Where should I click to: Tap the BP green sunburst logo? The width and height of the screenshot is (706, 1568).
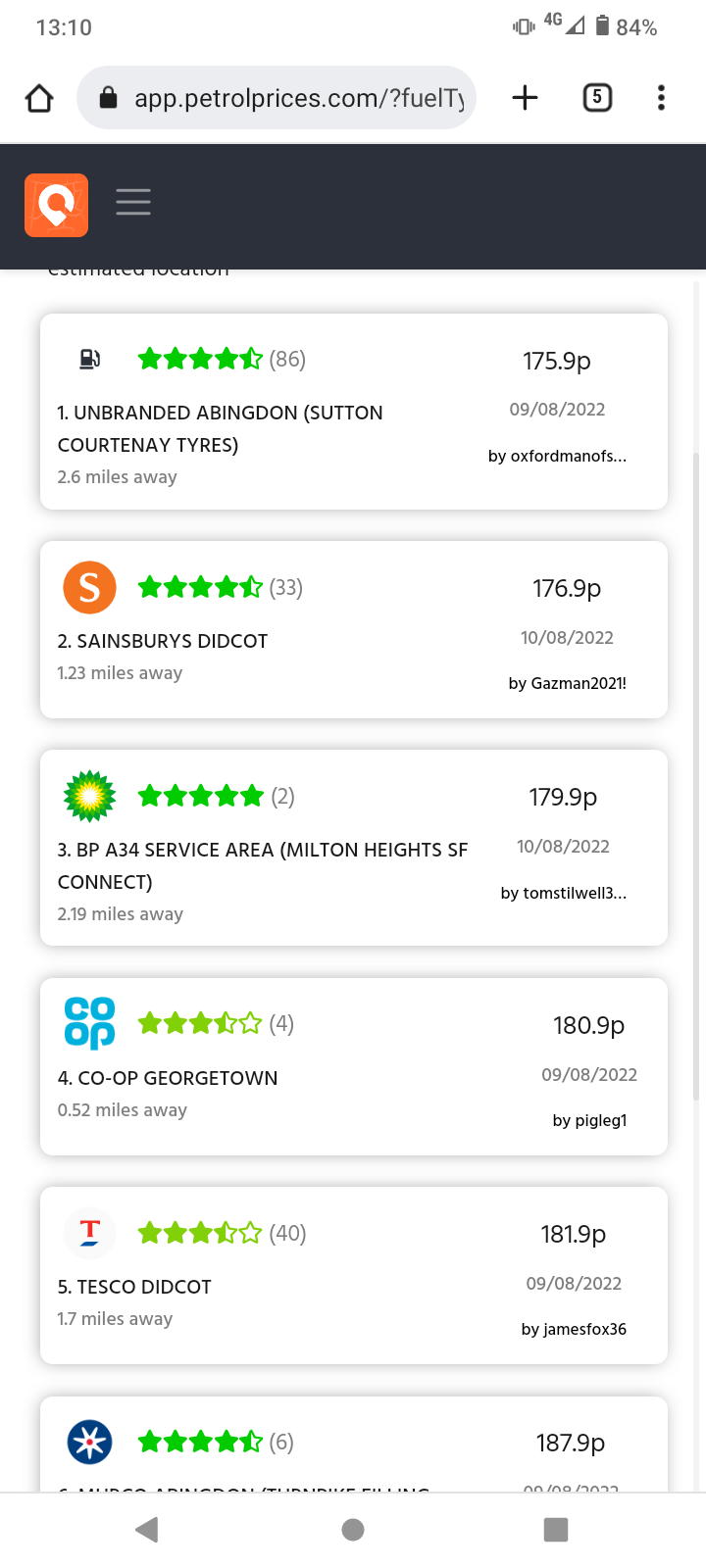point(89,796)
